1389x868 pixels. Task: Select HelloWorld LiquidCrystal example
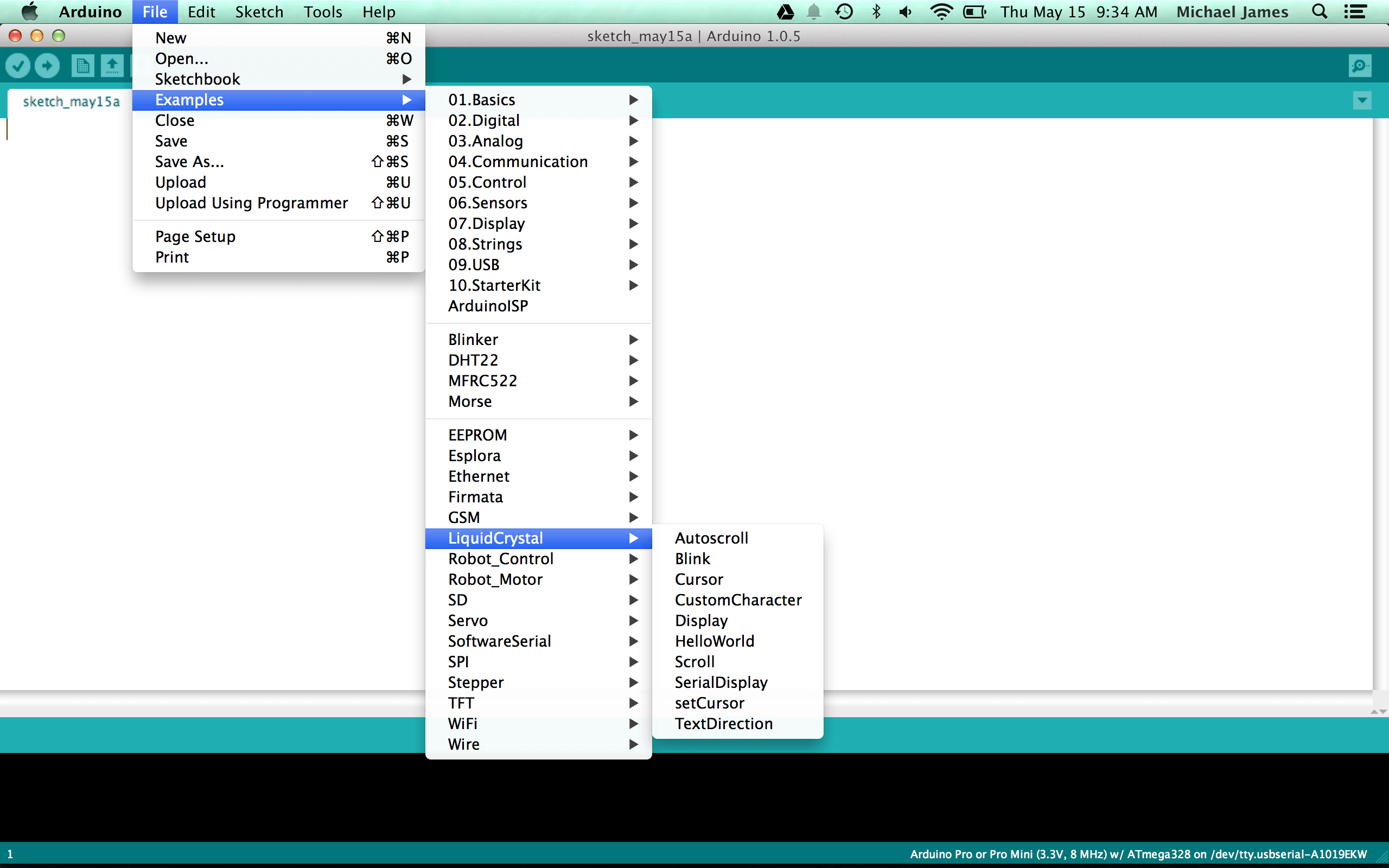click(715, 641)
